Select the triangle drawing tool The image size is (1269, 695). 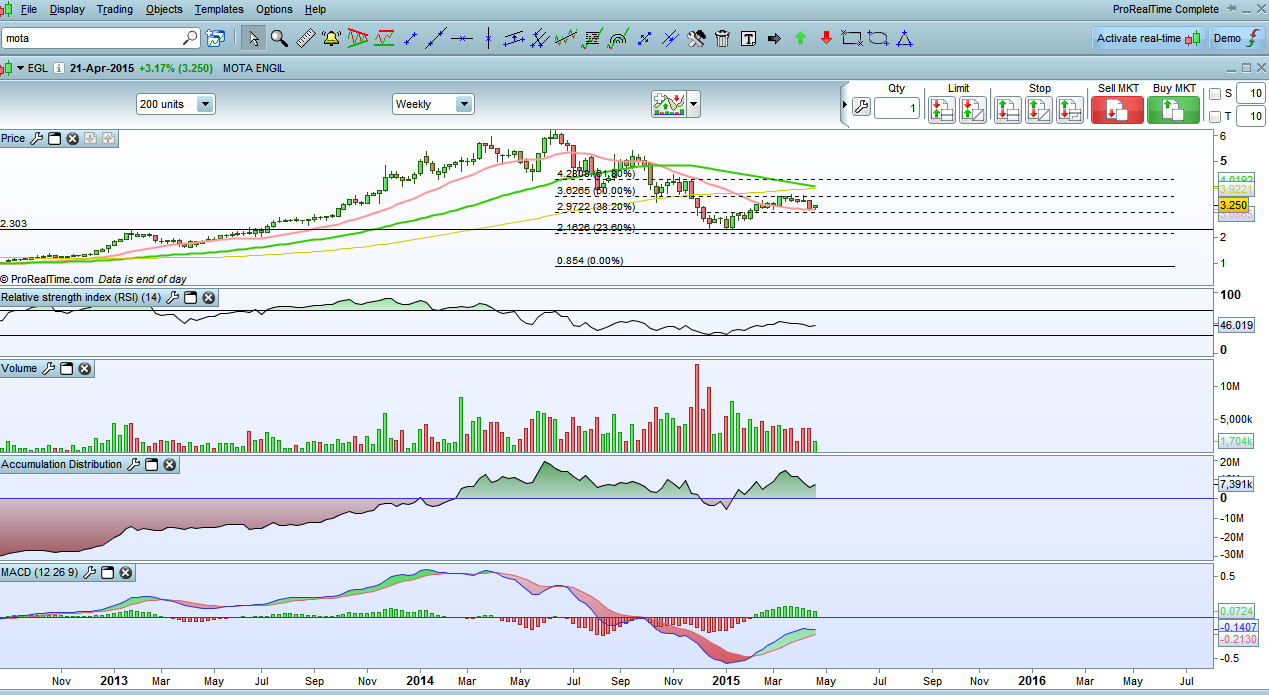click(904, 38)
